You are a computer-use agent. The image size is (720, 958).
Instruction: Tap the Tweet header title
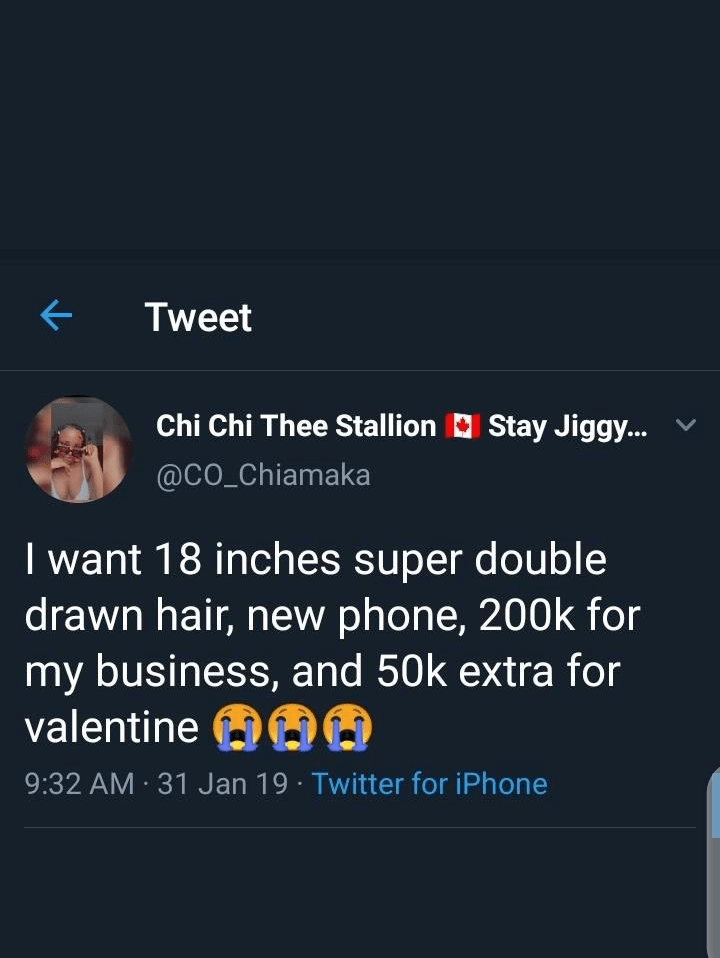click(x=198, y=317)
